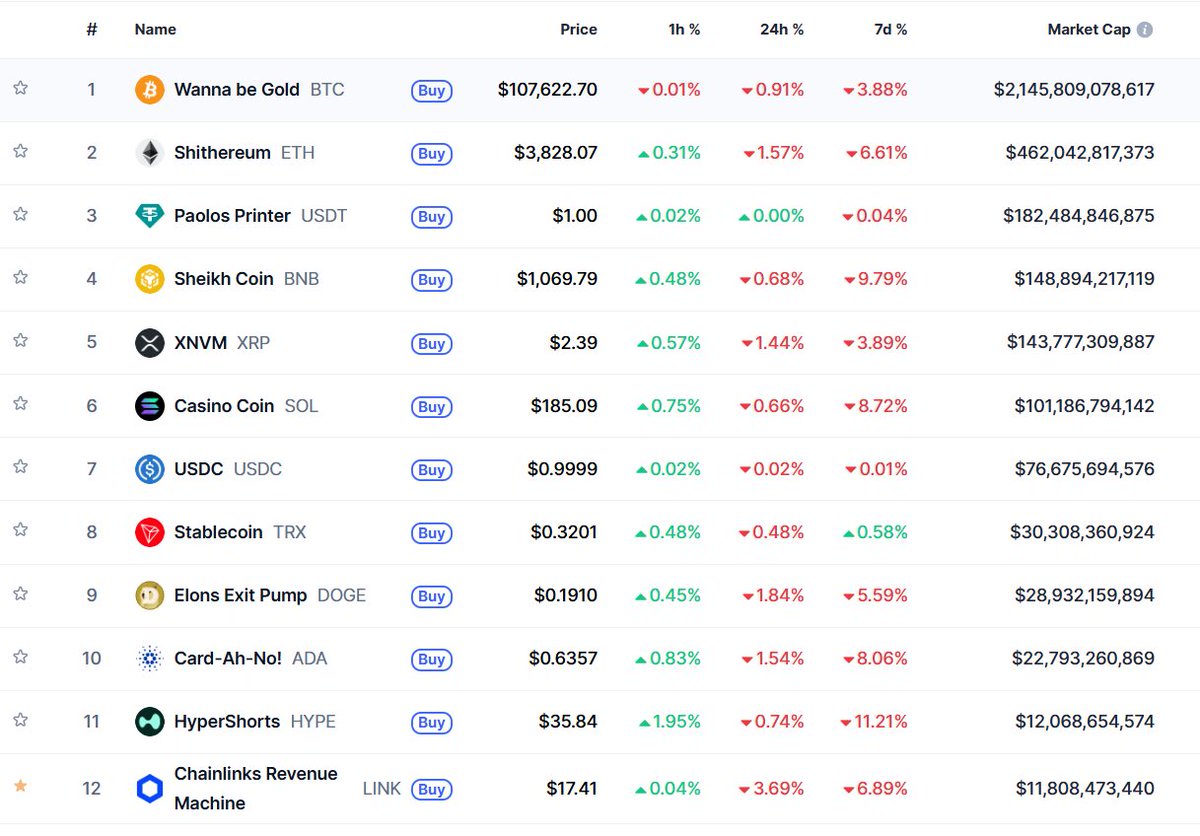The height and width of the screenshot is (836, 1200).
Task: Sort by Market Cap column header
Action: pyautogui.click(x=1089, y=30)
